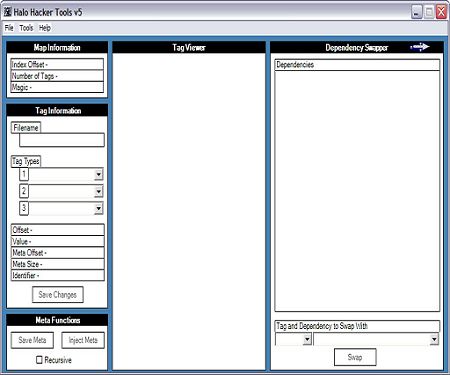The width and height of the screenshot is (450, 375).
Task: Click the Inject Meta button
Action: point(83,340)
